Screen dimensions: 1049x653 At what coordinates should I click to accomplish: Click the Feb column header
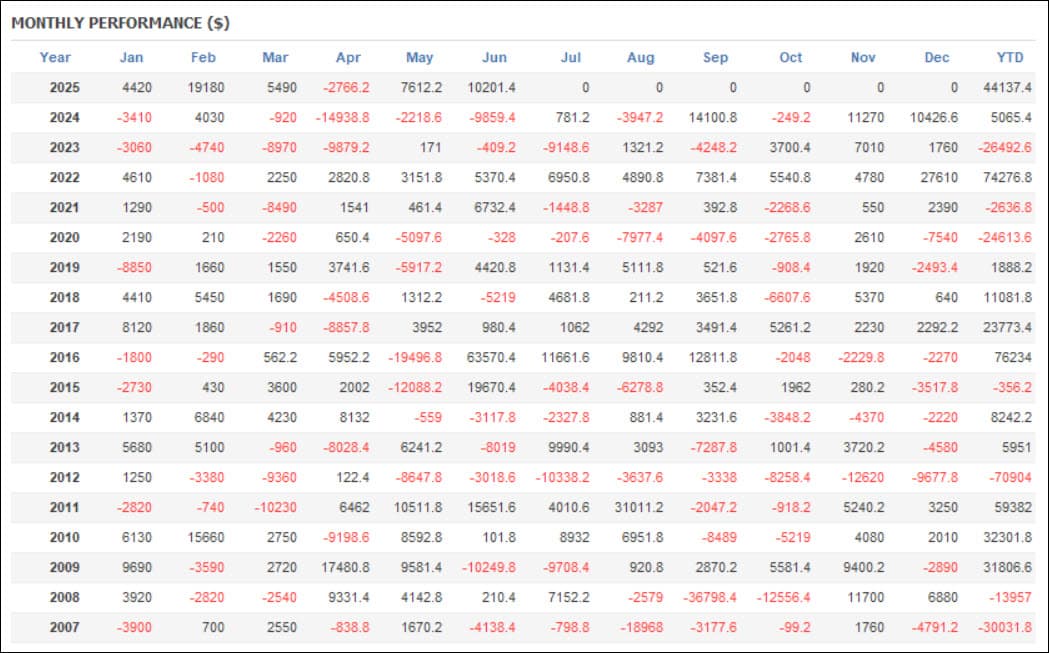[x=203, y=58]
